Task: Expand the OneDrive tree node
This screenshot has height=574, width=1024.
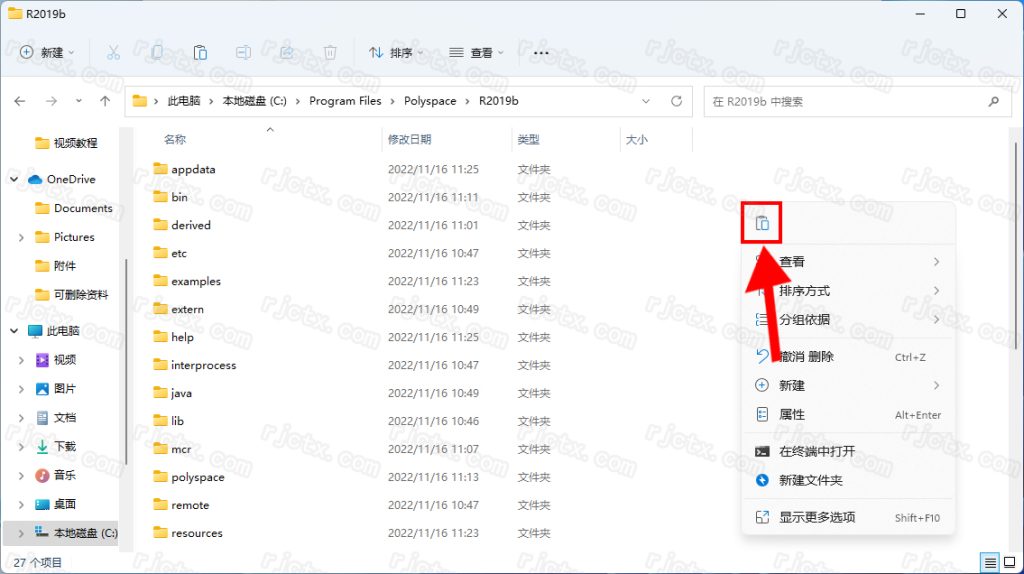Action: (14, 179)
